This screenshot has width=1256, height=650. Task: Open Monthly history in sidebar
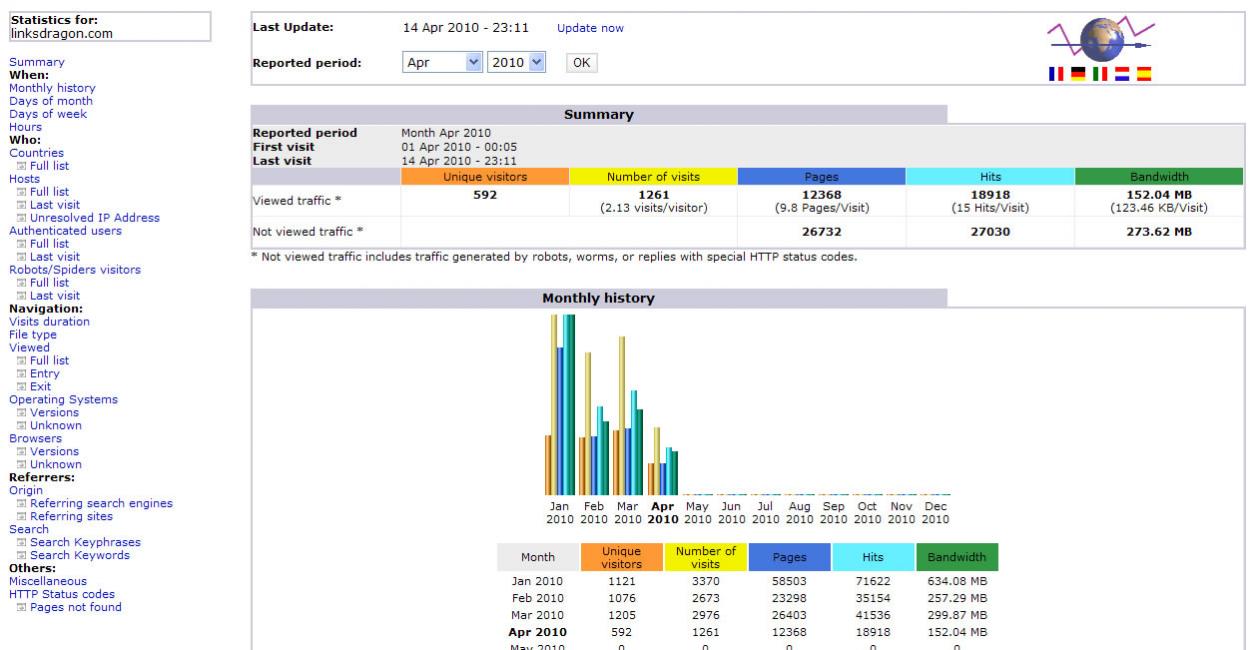pos(52,88)
